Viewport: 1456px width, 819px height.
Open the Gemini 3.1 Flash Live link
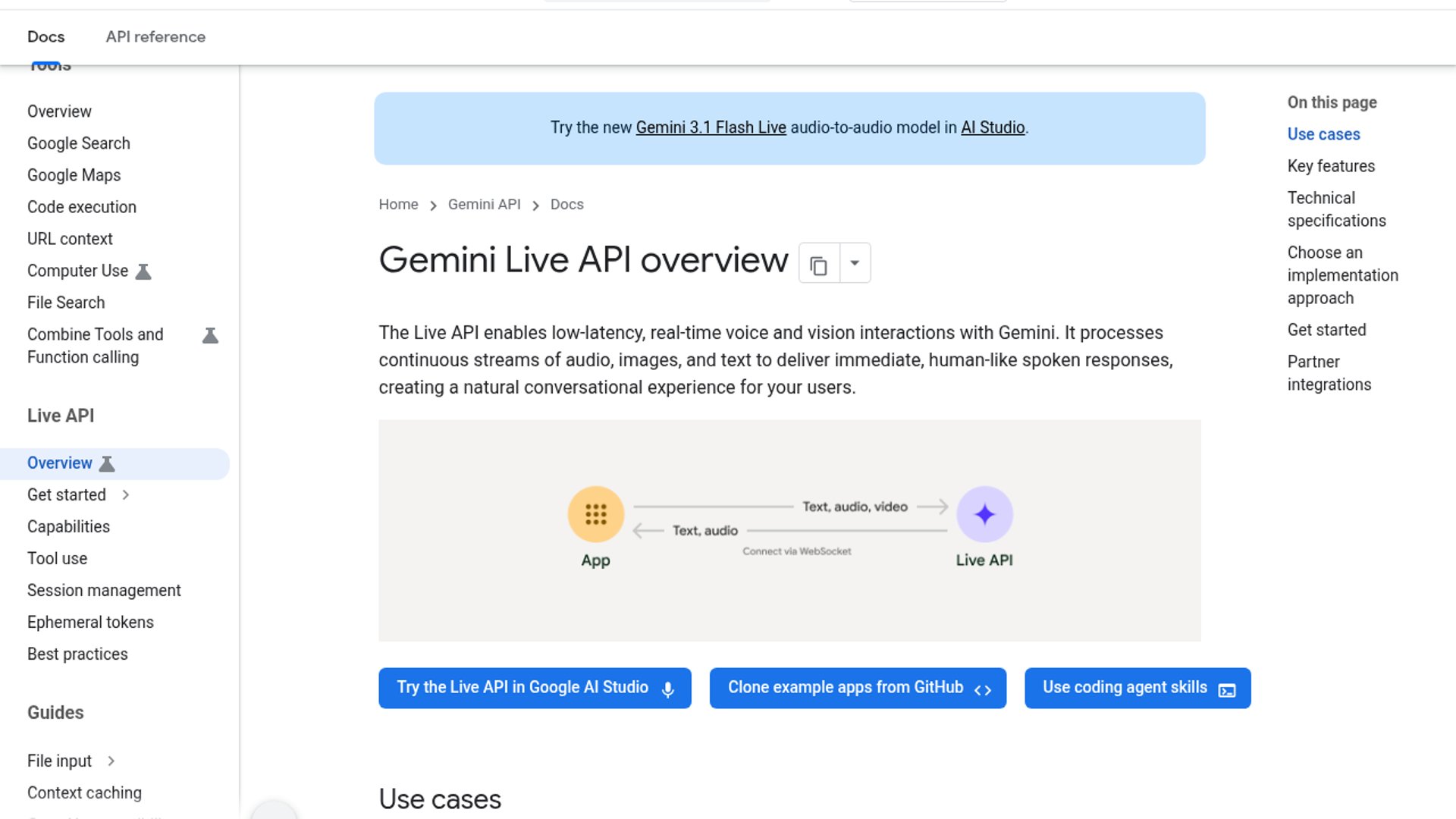click(711, 128)
